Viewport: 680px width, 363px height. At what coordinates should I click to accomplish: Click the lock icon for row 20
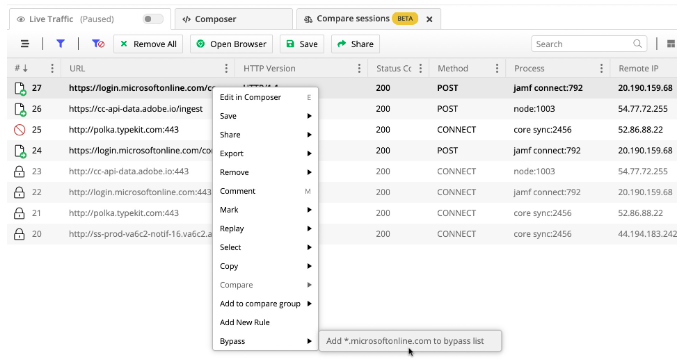click(x=19, y=234)
